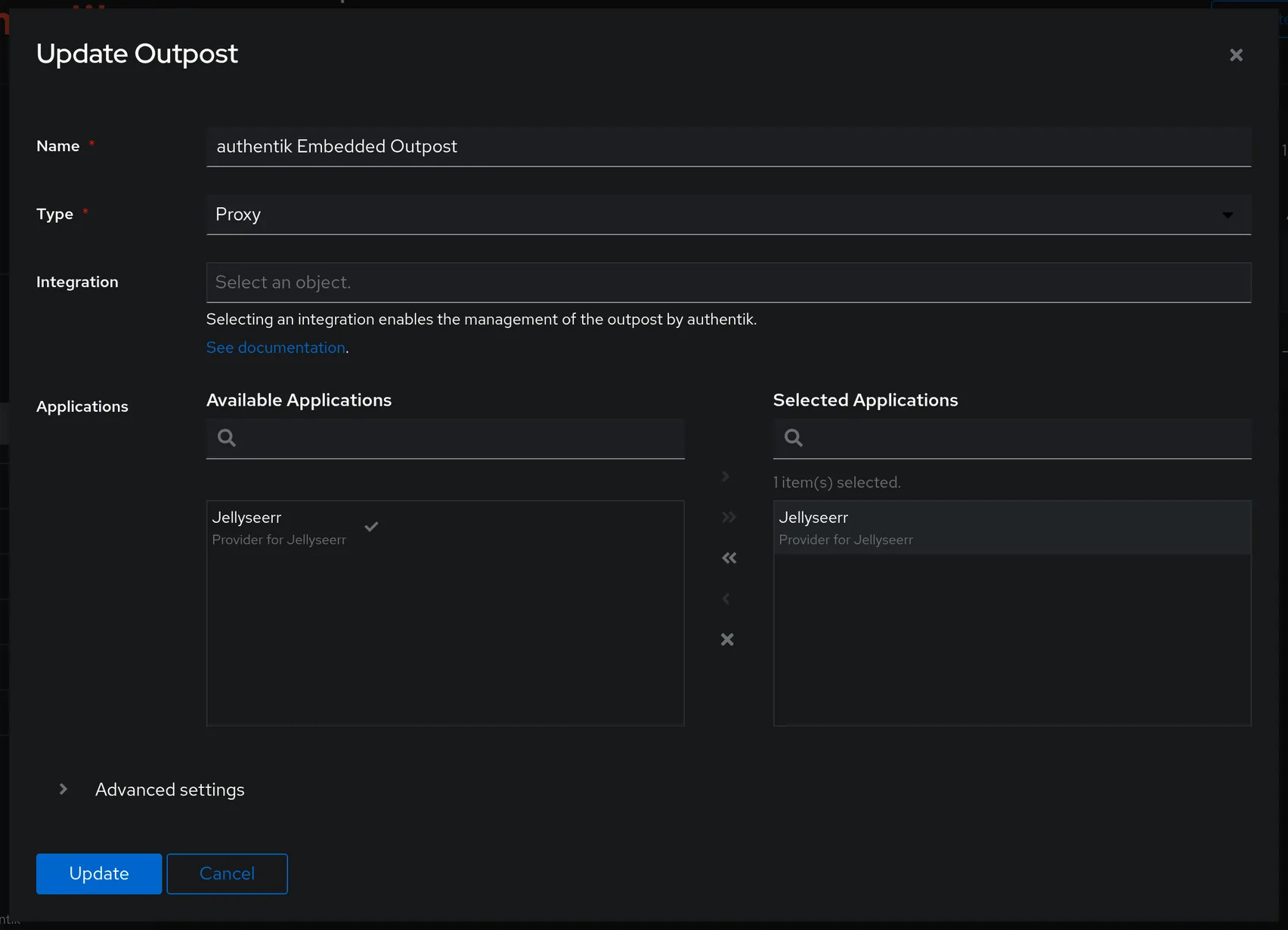Viewport: 1288px width, 930px height.
Task: Click the clear selection X icon
Action: coord(727,640)
